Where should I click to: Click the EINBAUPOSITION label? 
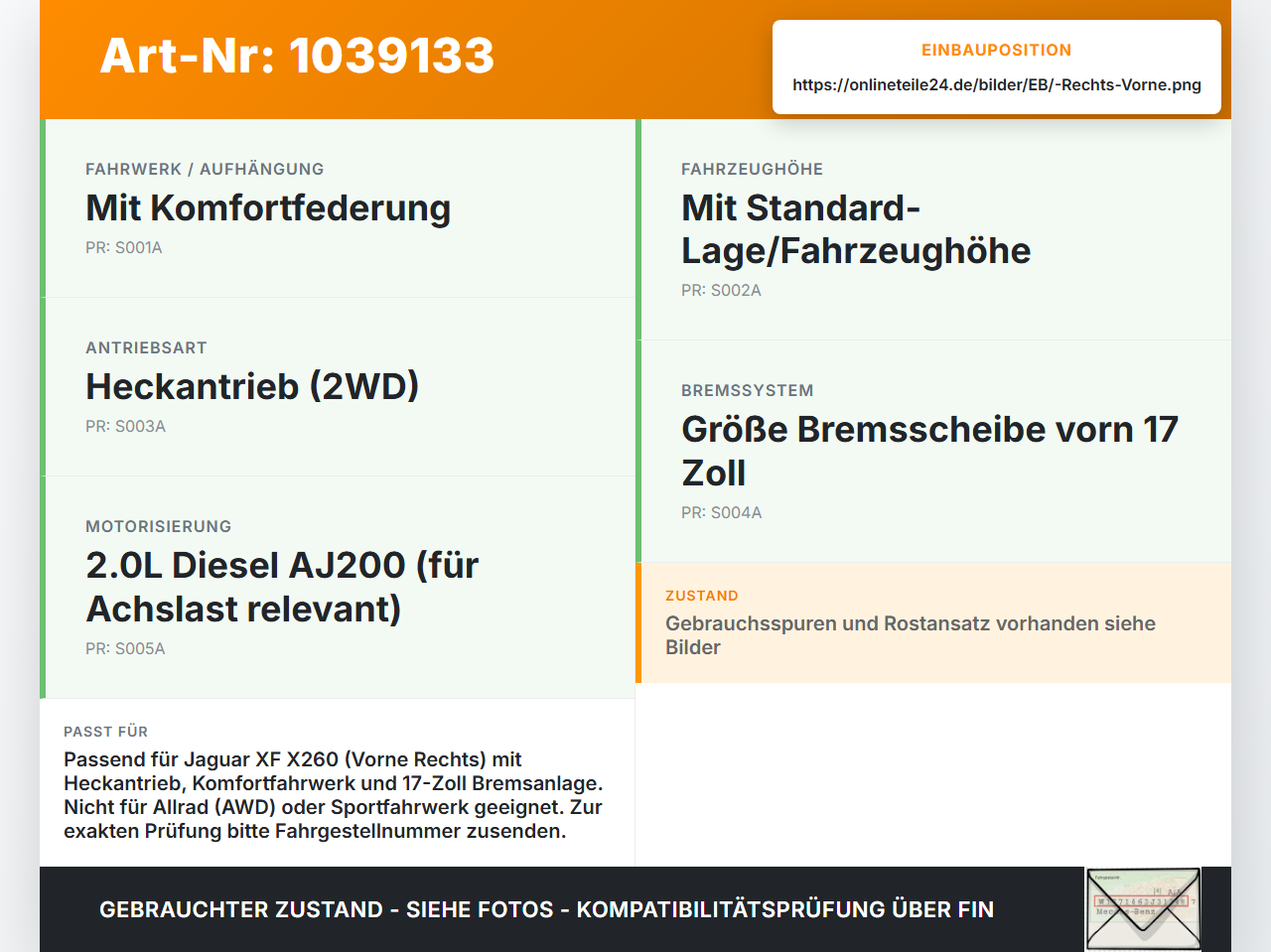996,50
